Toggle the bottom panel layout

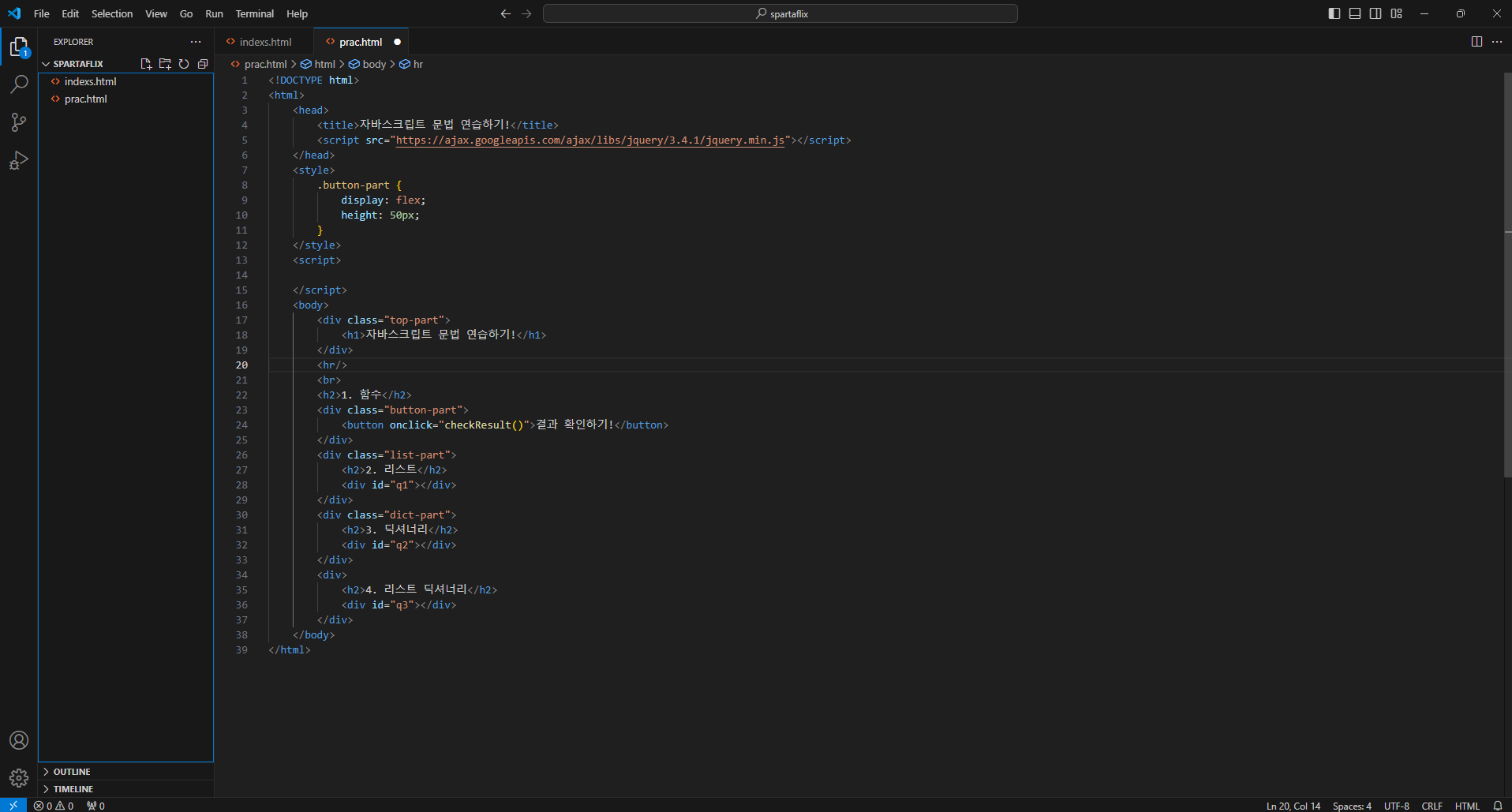point(1355,13)
